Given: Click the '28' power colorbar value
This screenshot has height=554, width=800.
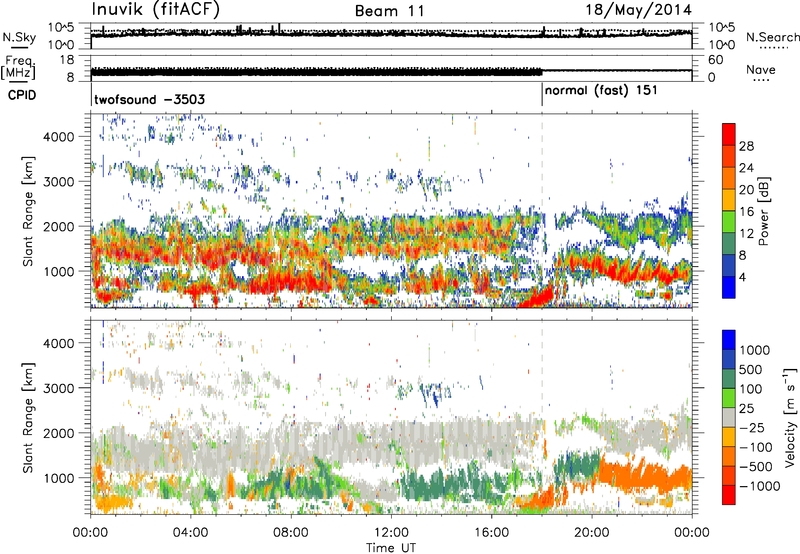Looking at the screenshot, I should point(746,146).
